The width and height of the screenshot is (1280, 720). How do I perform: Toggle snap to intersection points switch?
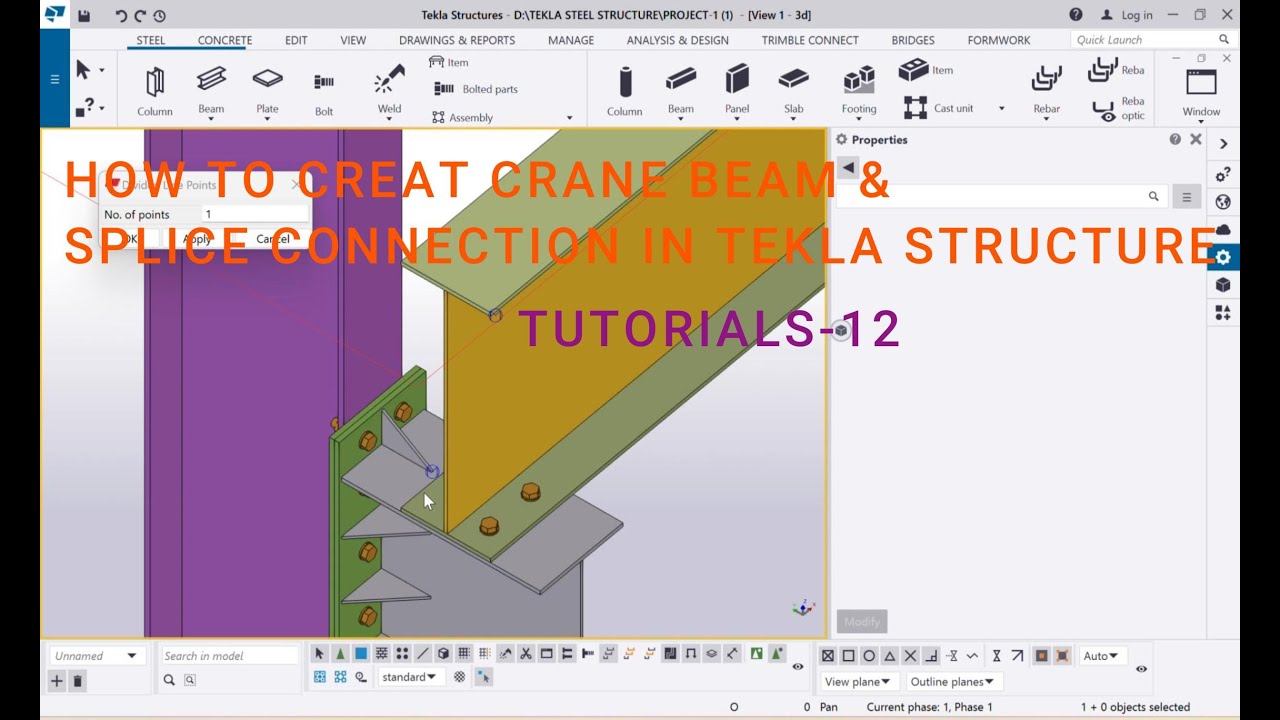[910, 656]
